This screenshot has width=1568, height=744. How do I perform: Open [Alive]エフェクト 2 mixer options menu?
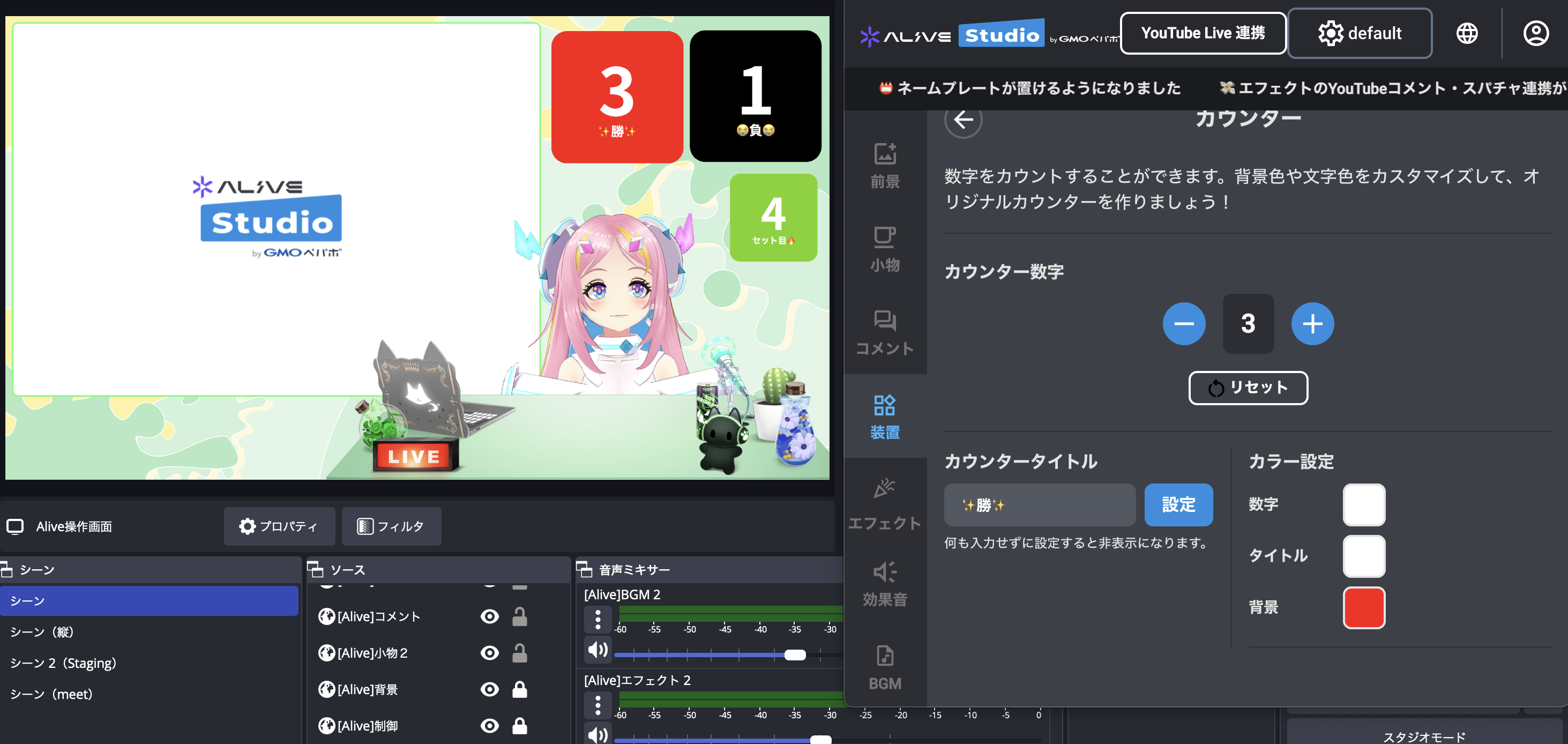point(598,705)
